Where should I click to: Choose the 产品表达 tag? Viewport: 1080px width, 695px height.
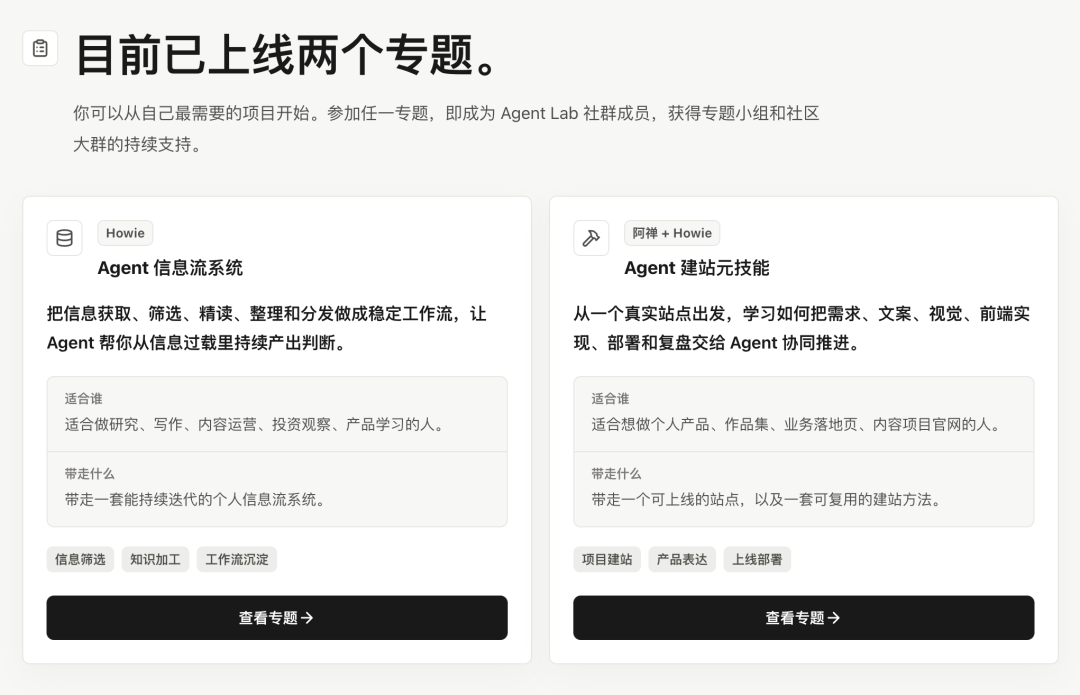pyautogui.click(x=682, y=559)
